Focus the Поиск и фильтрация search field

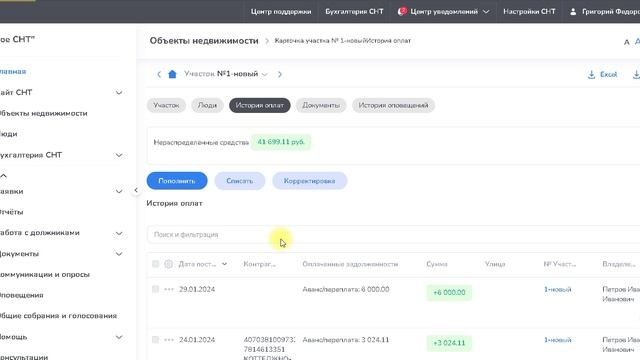[393, 234]
